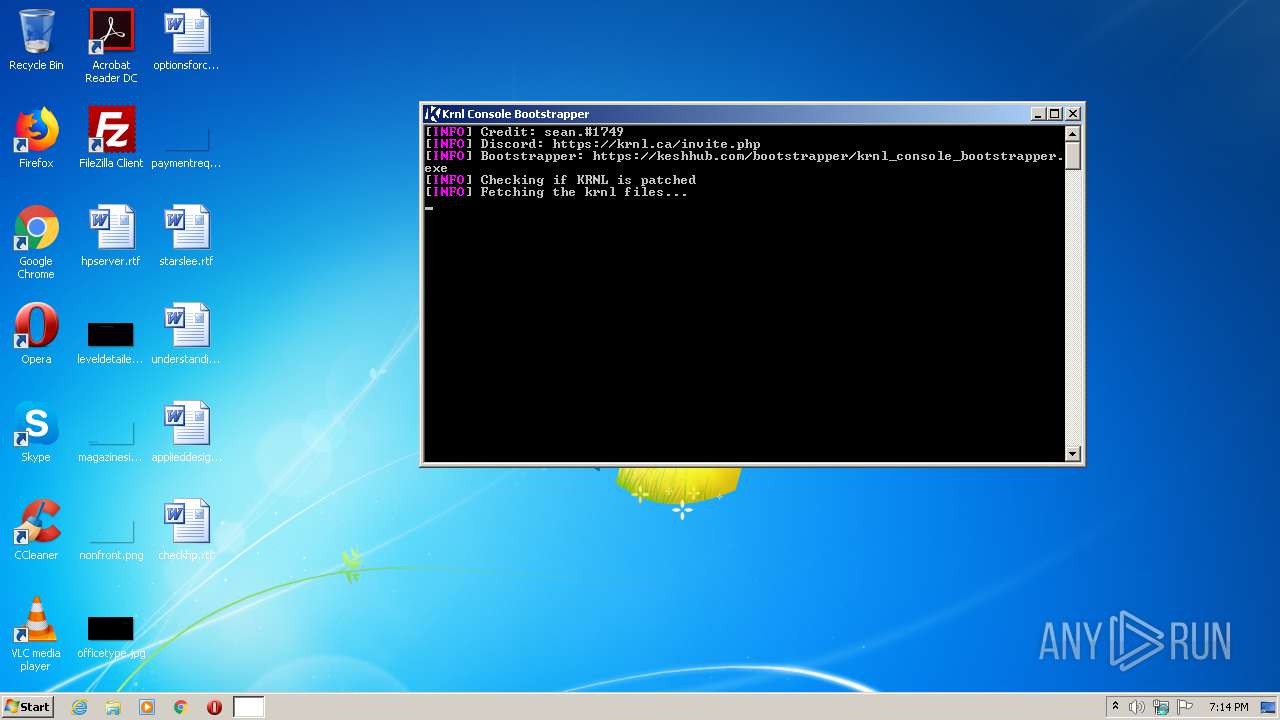This screenshot has width=1280, height=720.
Task: Select the understandi... Word document
Action: [x=186, y=335]
